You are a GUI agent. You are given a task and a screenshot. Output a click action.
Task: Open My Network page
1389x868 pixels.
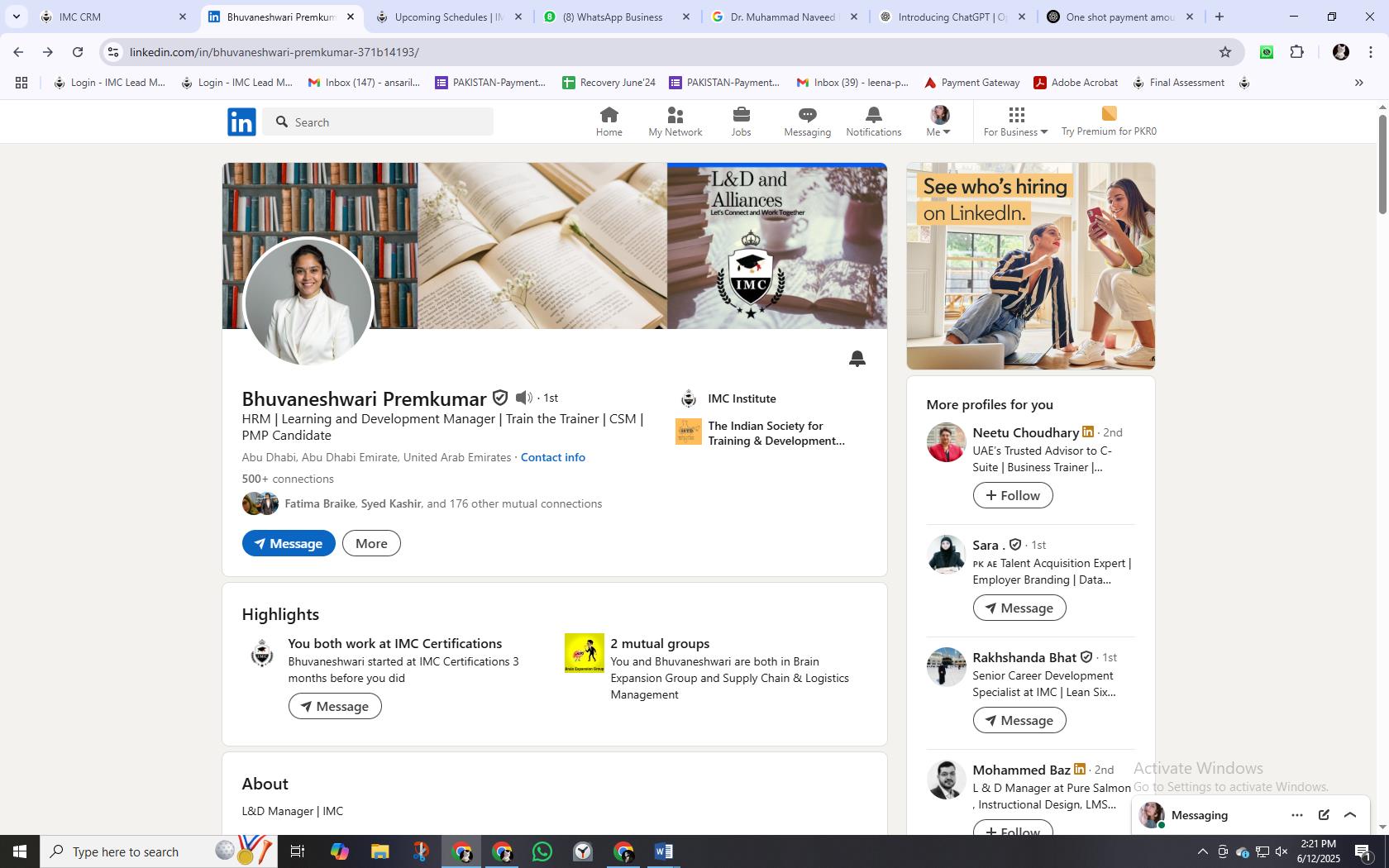pyautogui.click(x=675, y=122)
